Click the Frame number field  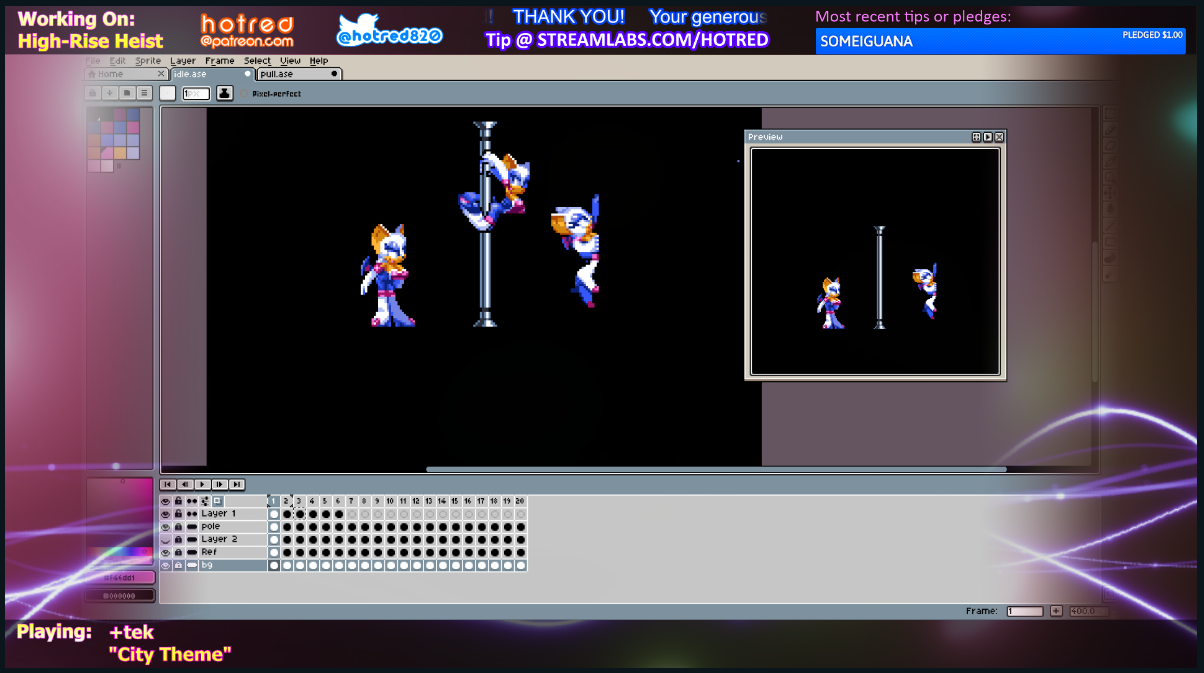[1025, 611]
